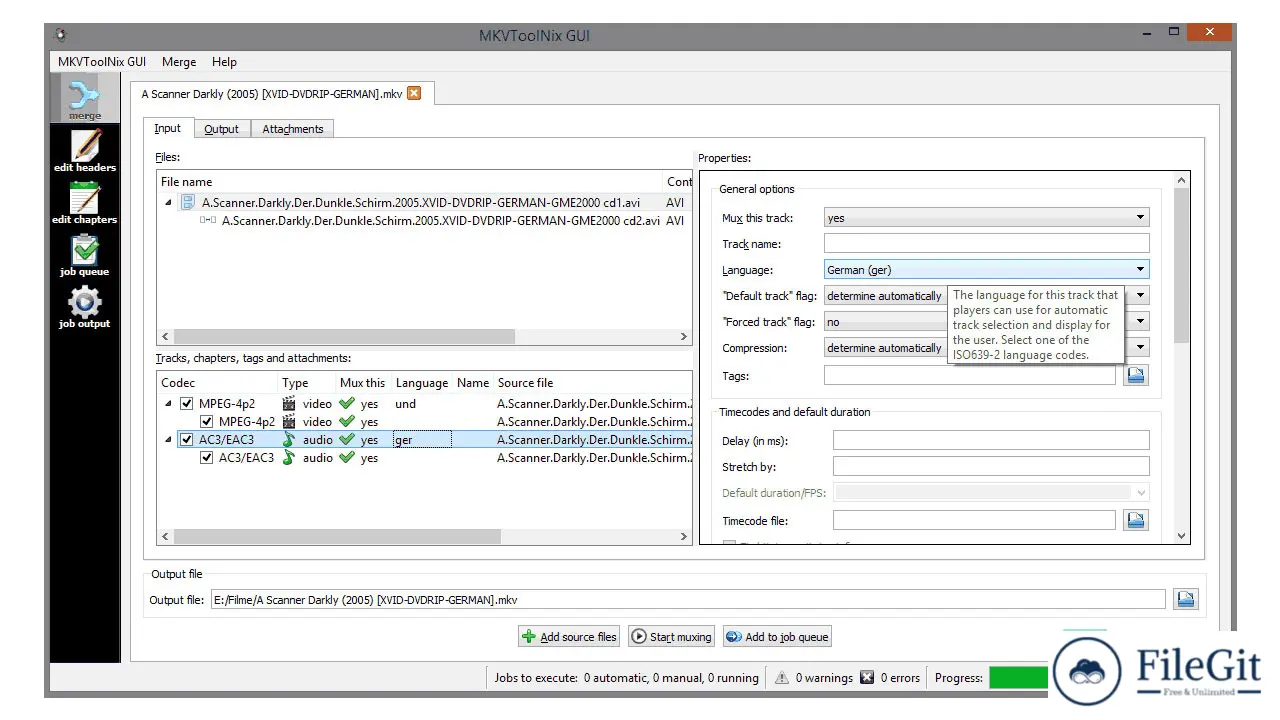Open the Merge menu
Image resolution: width=1280 pixels, height=720 pixels.
tap(179, 62)
